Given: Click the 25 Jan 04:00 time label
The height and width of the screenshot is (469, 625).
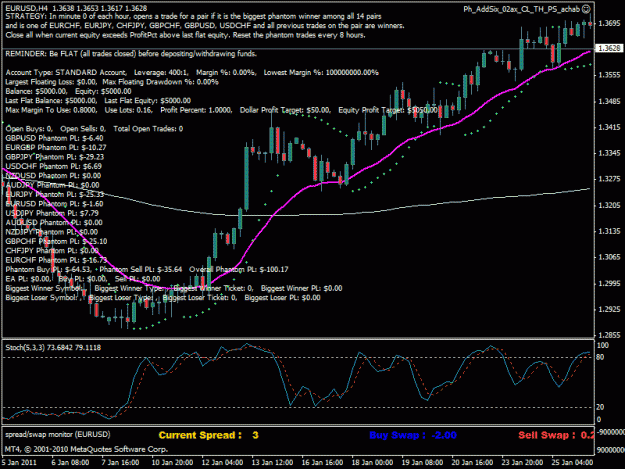Looking at the screenshot, I should click(x=572, y=463).
